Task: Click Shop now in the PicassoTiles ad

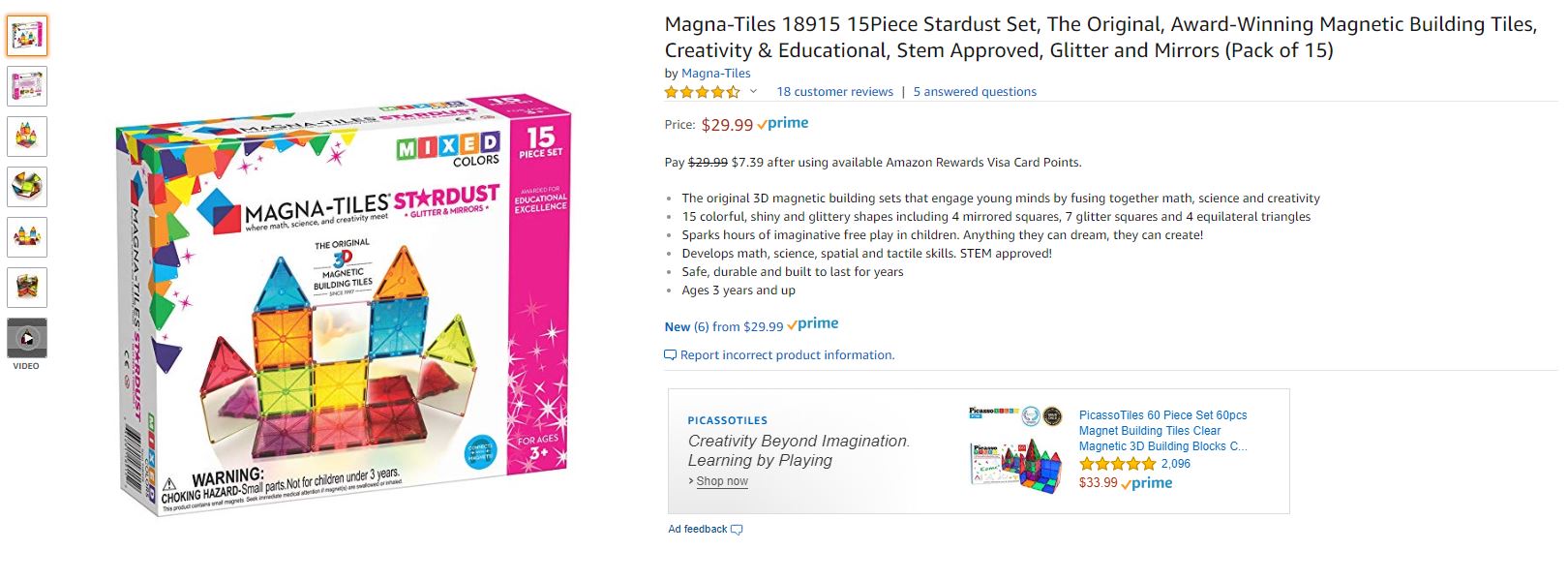Action: pyautogui.click(x=722, y=480)
